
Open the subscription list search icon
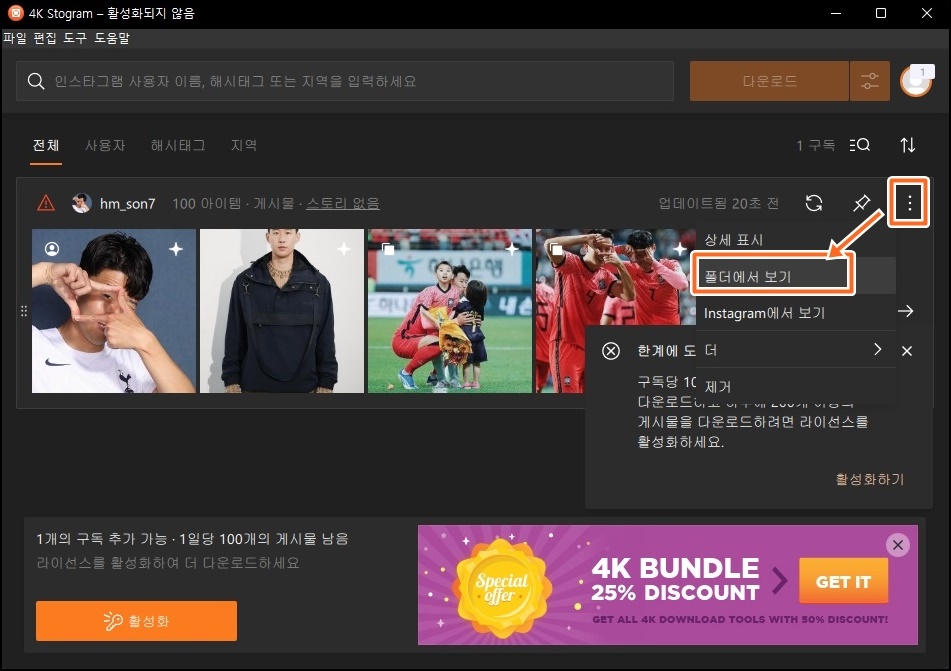tap(859, 145)
